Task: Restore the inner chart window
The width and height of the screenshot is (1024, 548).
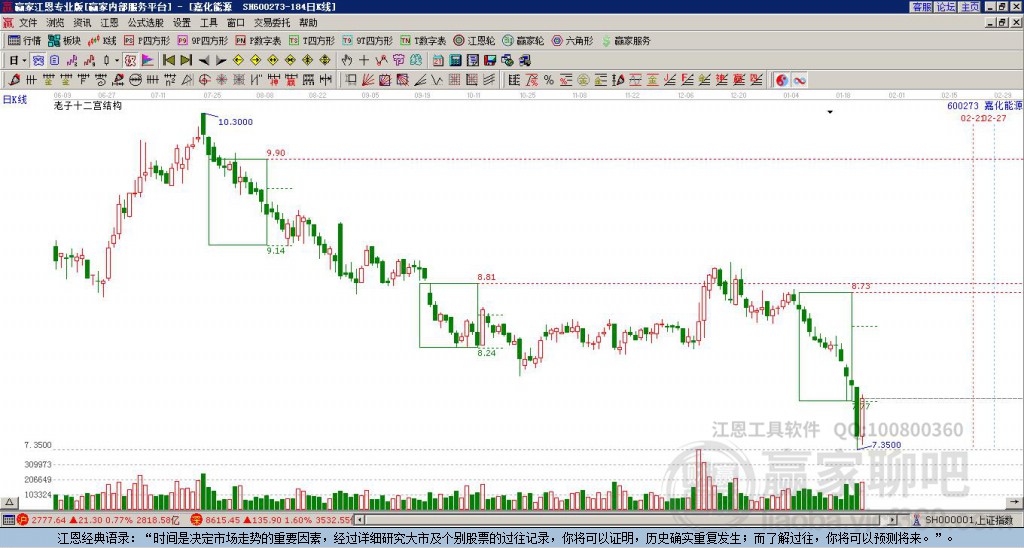Action: tap(1002, 23)
